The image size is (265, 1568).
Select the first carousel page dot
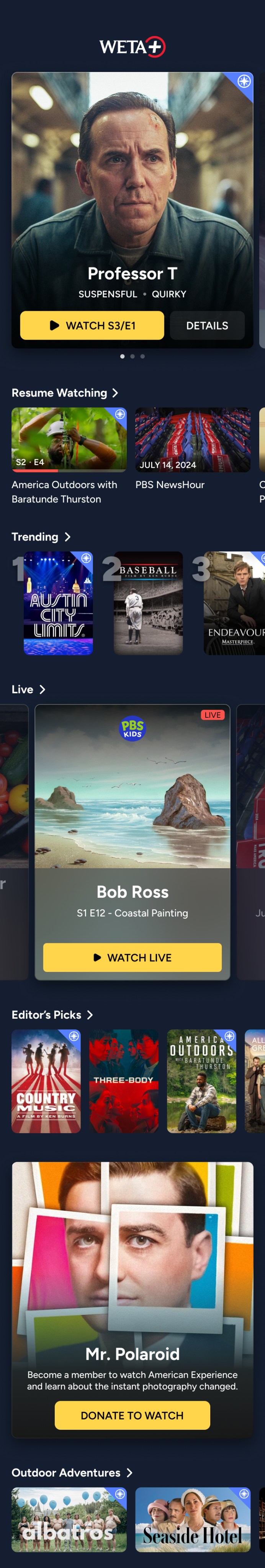[x=123, y=356]
